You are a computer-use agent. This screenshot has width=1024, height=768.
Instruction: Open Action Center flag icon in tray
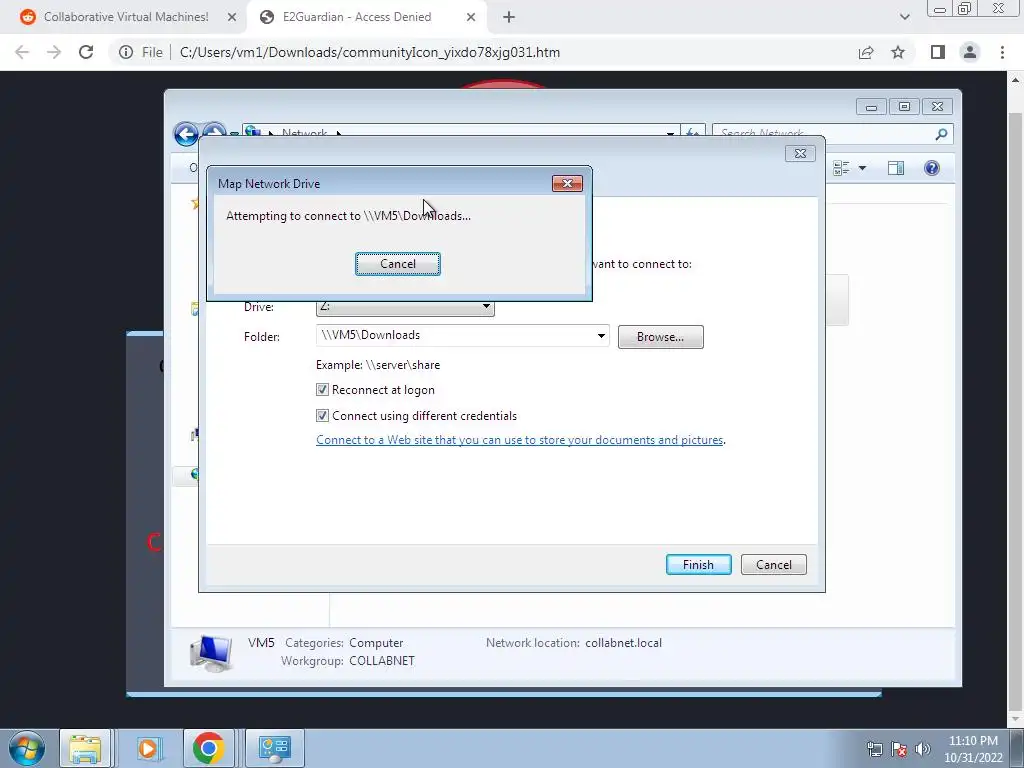[x=899, y=749]
